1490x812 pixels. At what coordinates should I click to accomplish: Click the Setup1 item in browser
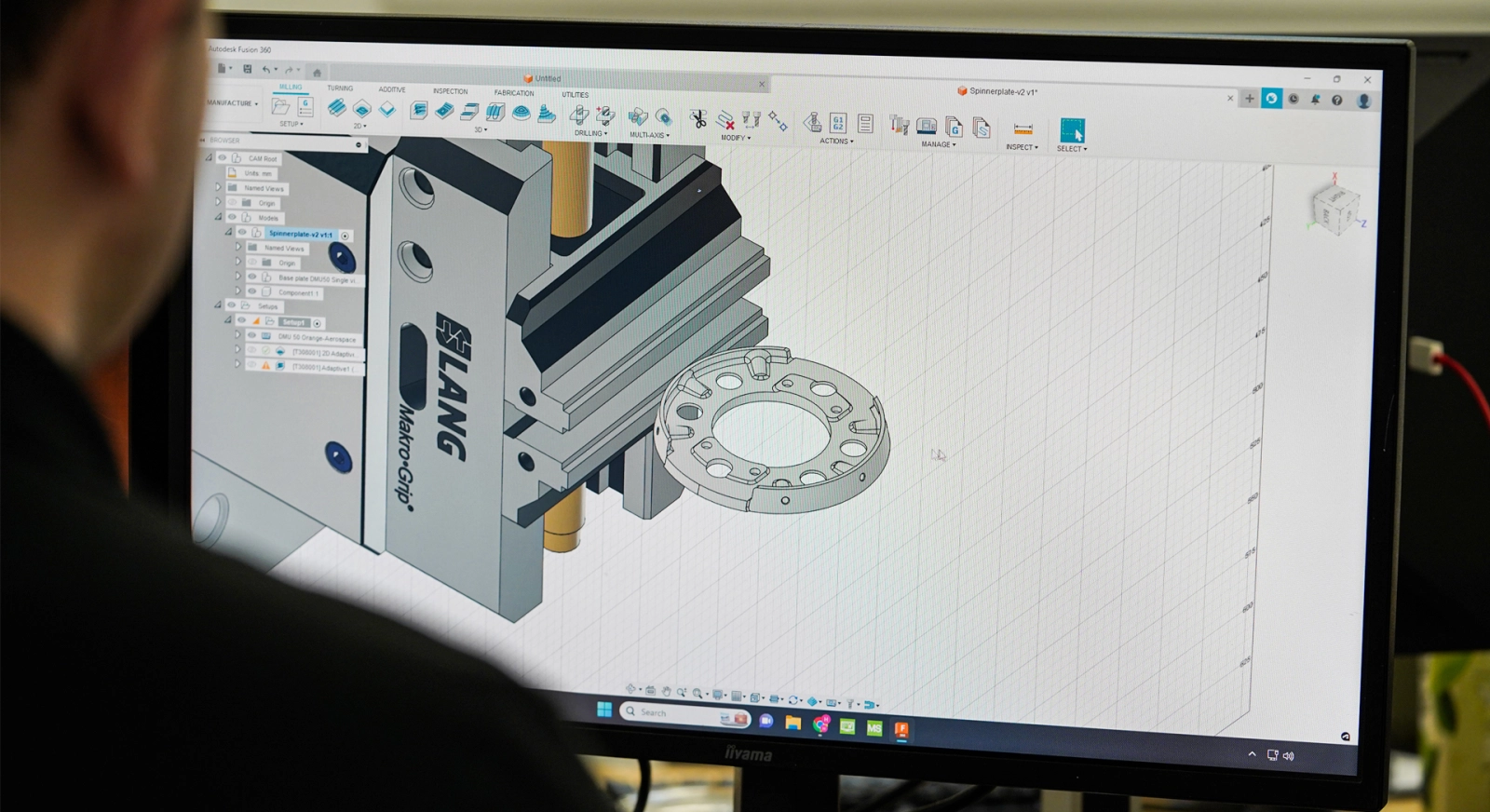click(292, 322)
